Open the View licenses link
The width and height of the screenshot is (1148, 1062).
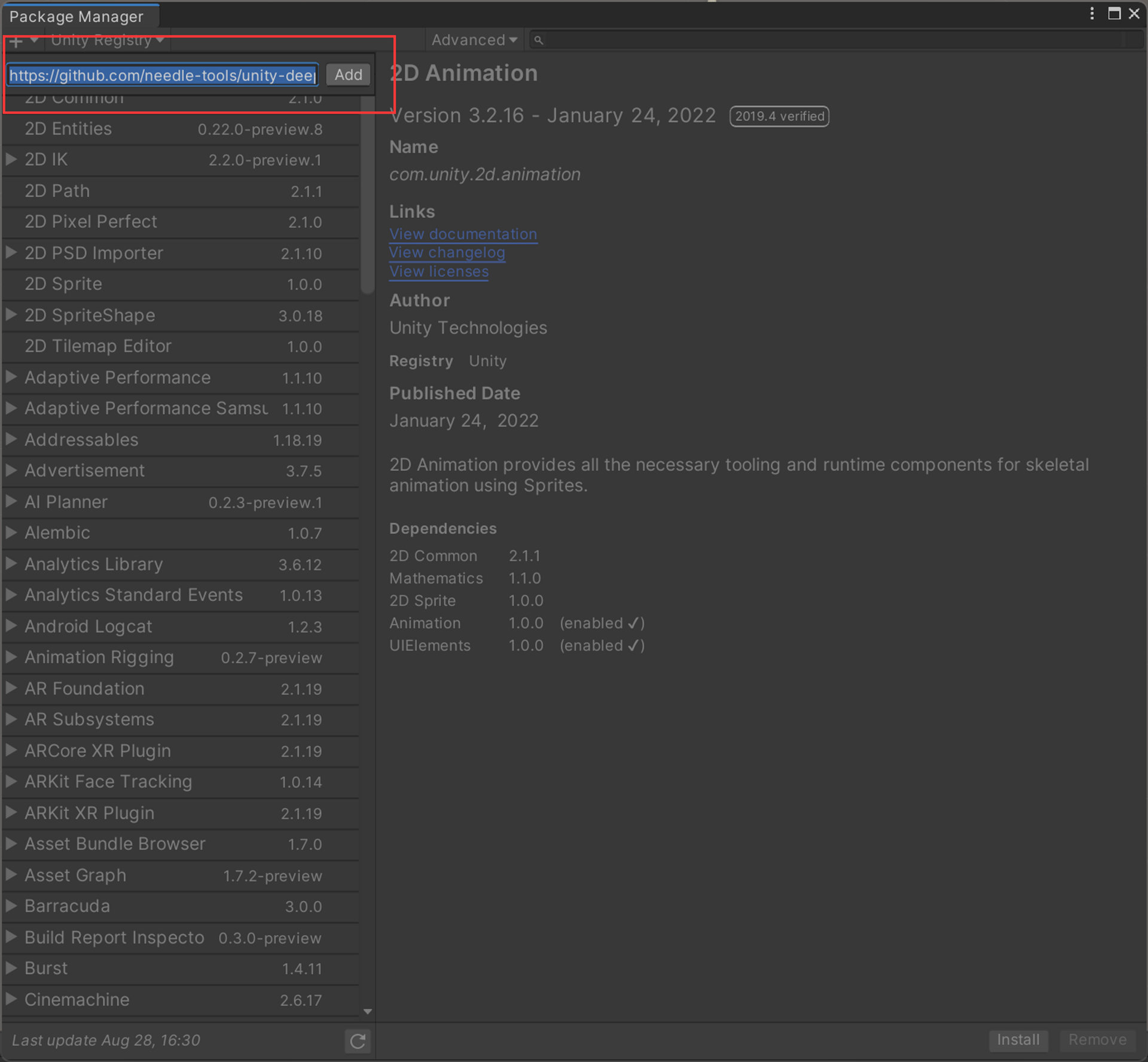438,271
